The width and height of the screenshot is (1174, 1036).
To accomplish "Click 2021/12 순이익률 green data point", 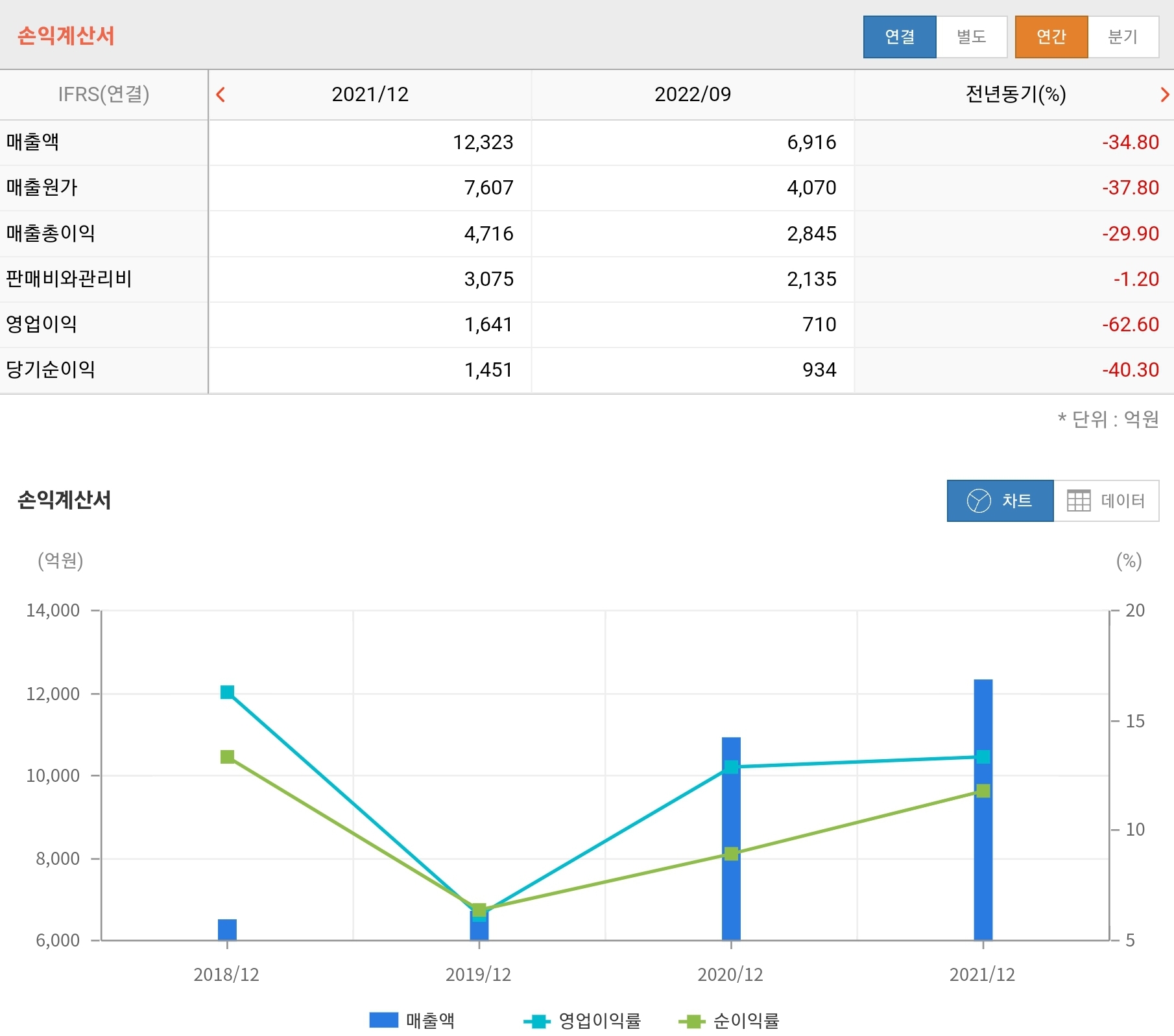I will (x=983, y=791).
